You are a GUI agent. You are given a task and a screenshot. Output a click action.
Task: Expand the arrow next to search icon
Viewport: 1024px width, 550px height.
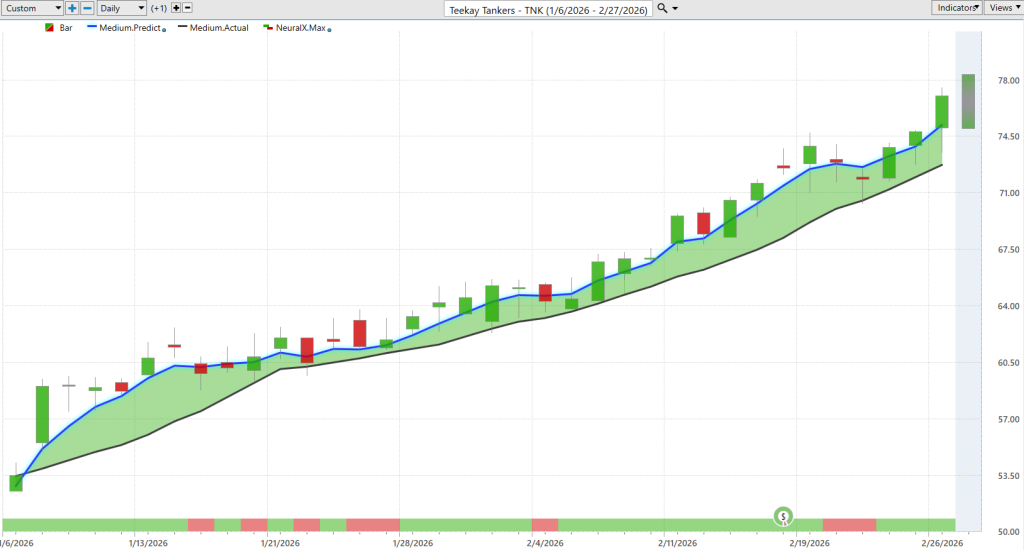[675, 8]
